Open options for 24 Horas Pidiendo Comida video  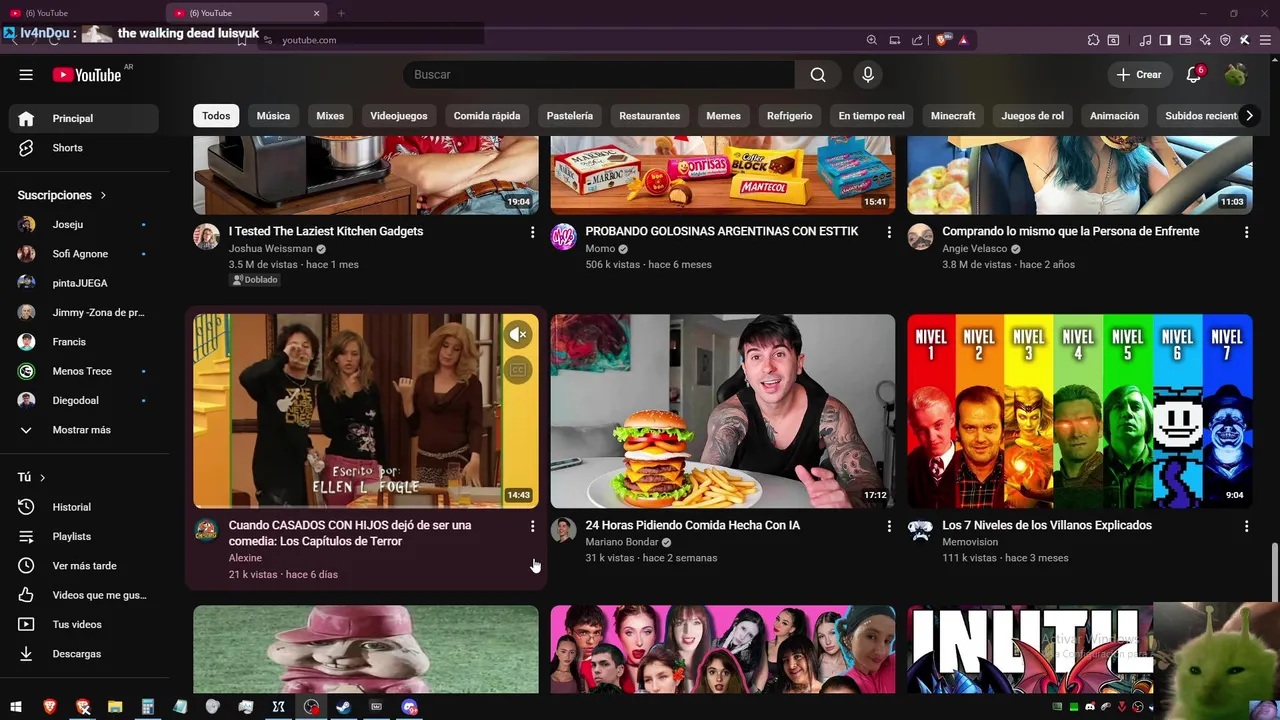click(889, 526)
